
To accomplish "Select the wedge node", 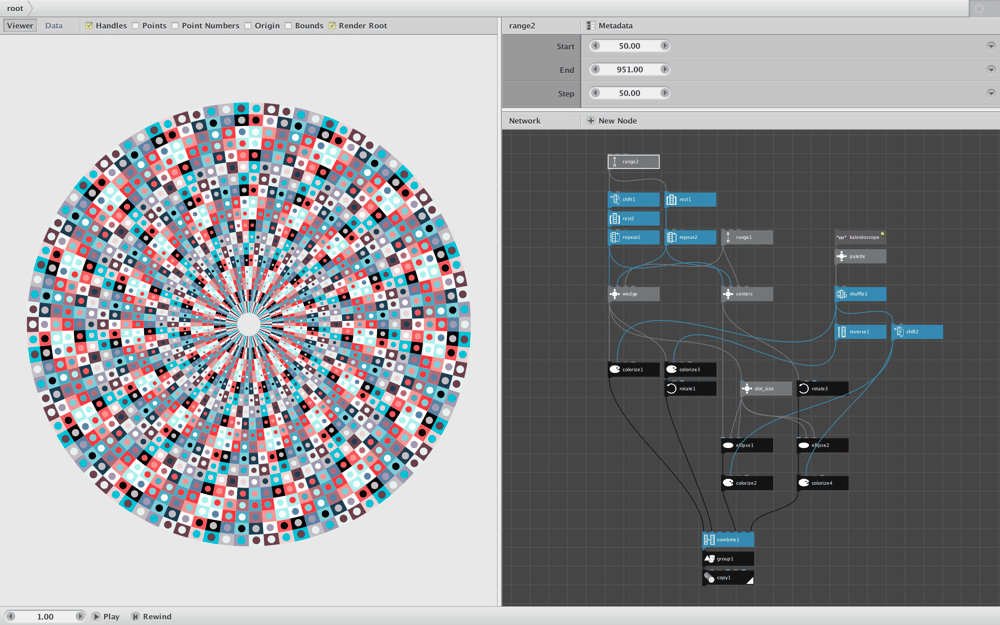I will pos(633,294).
